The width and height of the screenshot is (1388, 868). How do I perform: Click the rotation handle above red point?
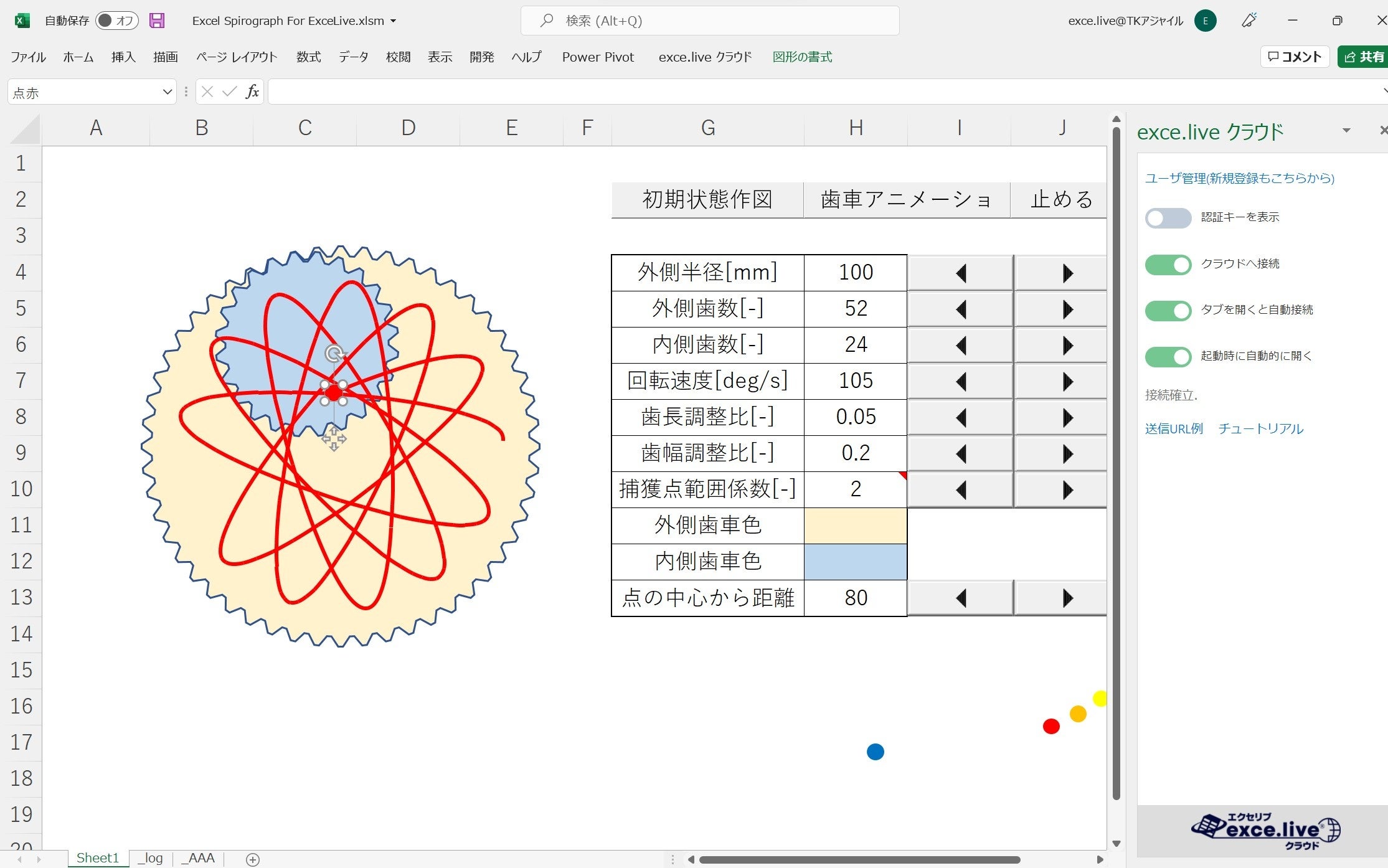coord(334,354)
